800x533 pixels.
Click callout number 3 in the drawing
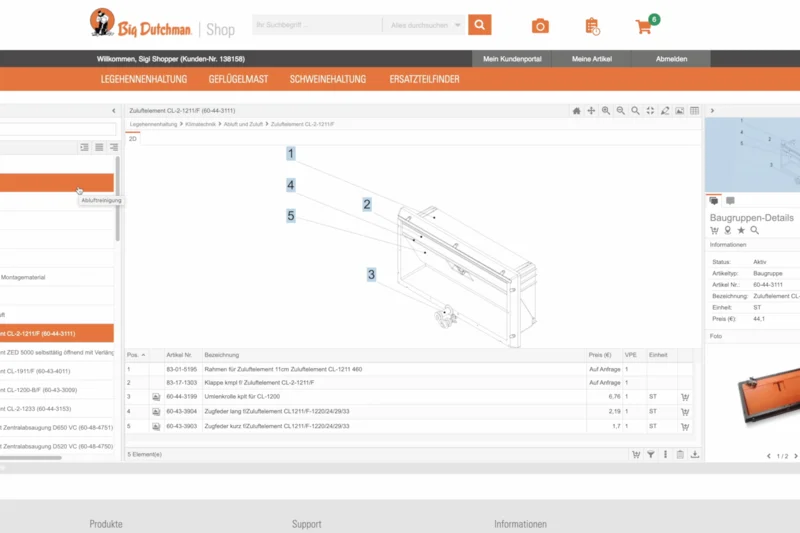coord(371,274)
